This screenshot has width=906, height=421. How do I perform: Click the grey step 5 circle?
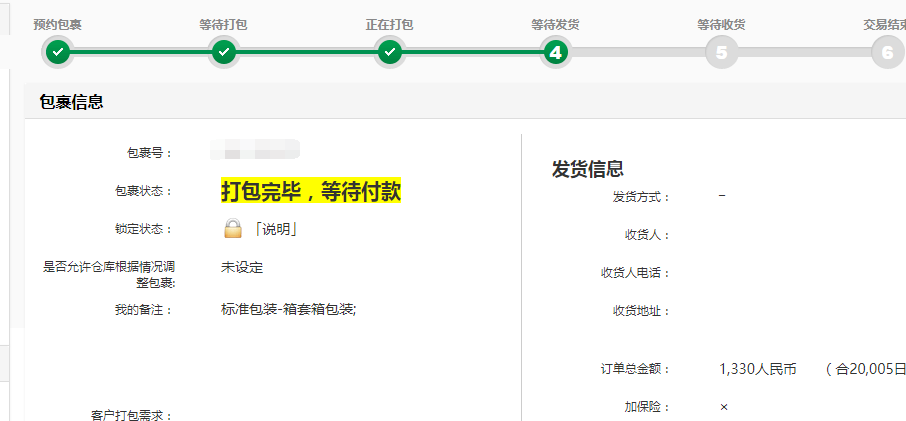(722, 52)
